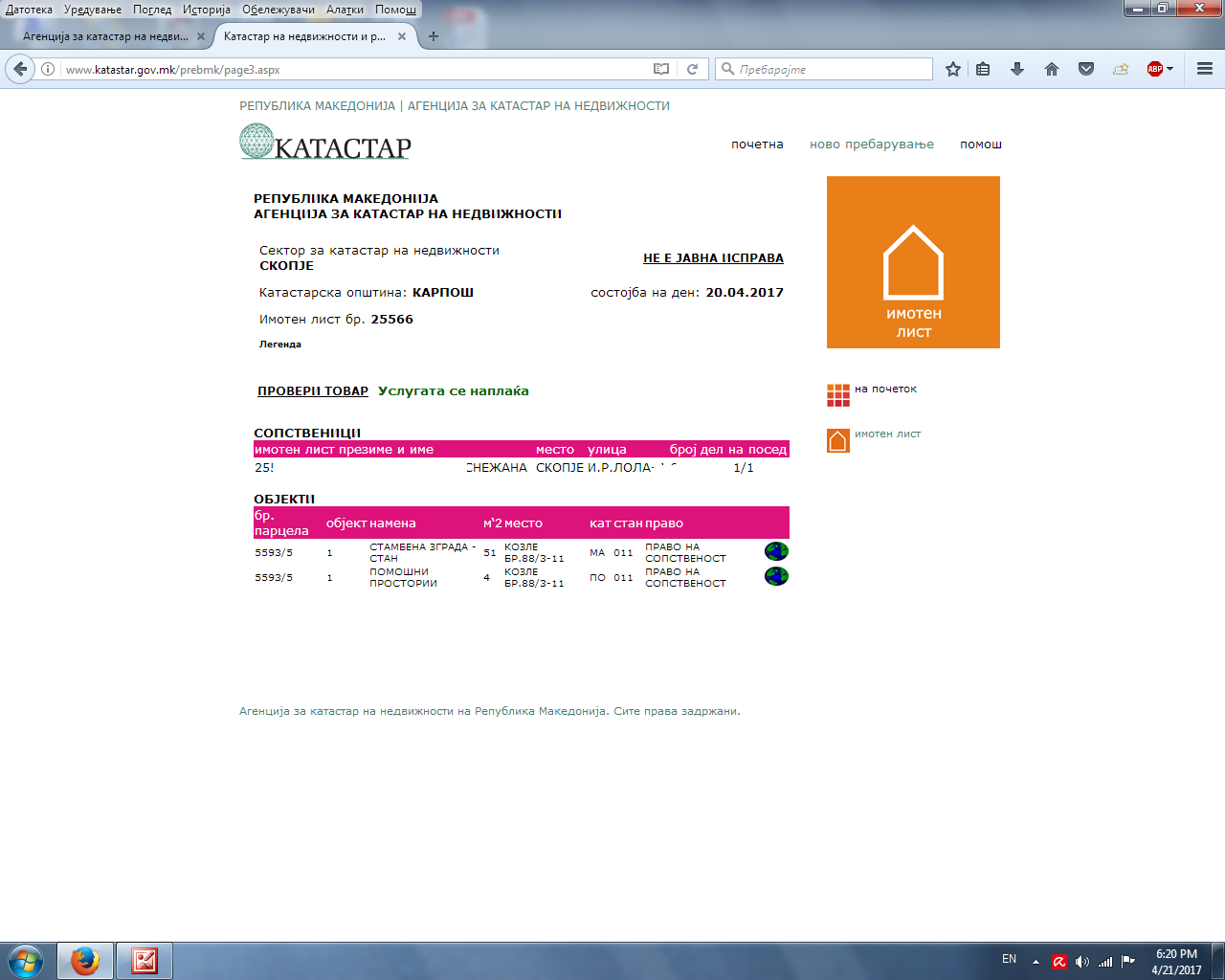1225x980 pixels.
Task: Click the Firefox bookmark star icon
Action: click(x=952, y=69)
